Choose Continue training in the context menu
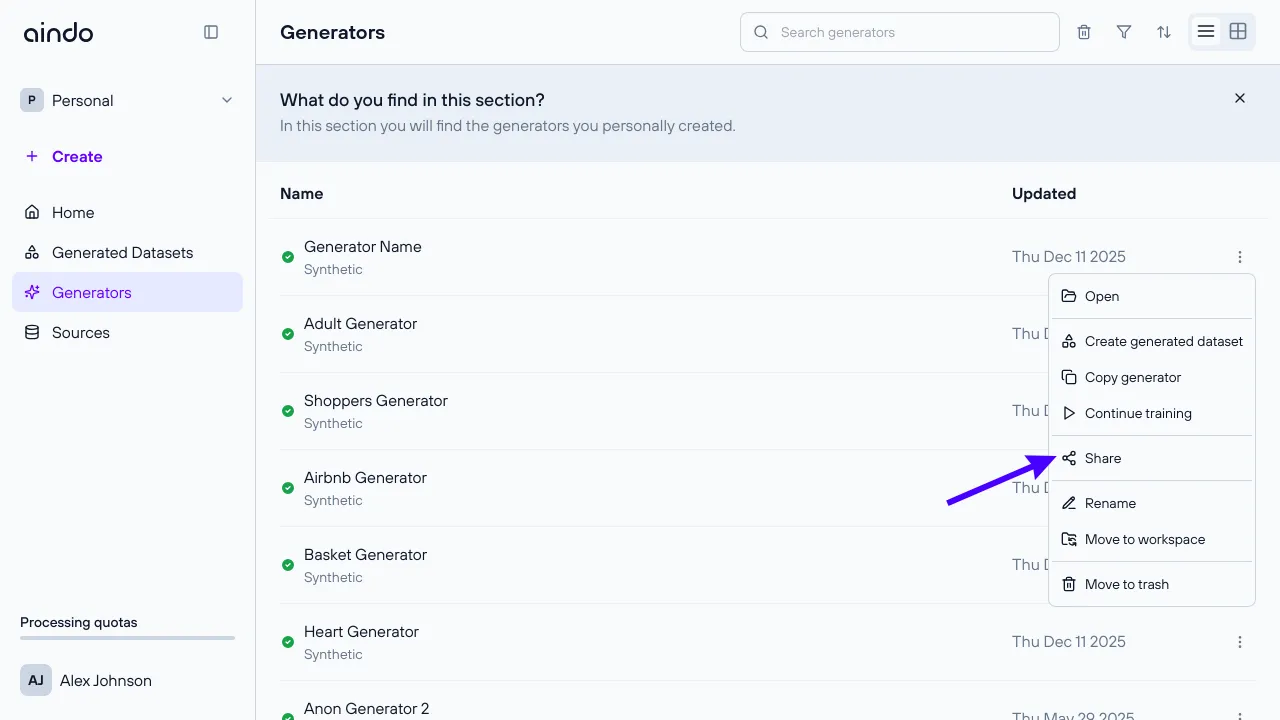1280x720 pixels. click(1139, 413)
